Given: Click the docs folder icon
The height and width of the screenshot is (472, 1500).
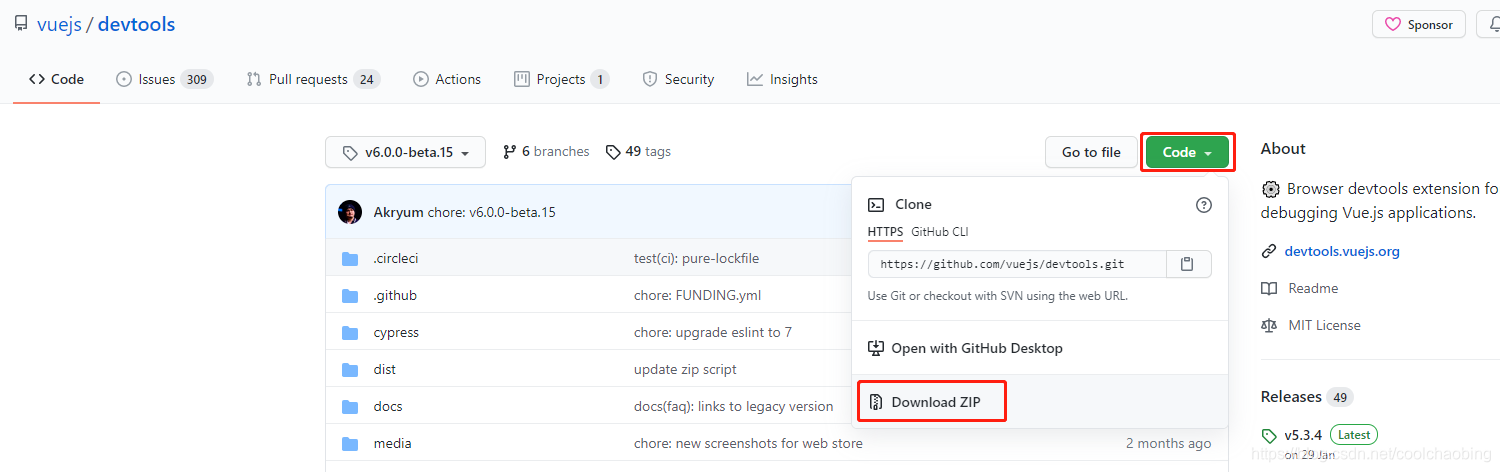Looking at the screenshot, I should 350,407.
